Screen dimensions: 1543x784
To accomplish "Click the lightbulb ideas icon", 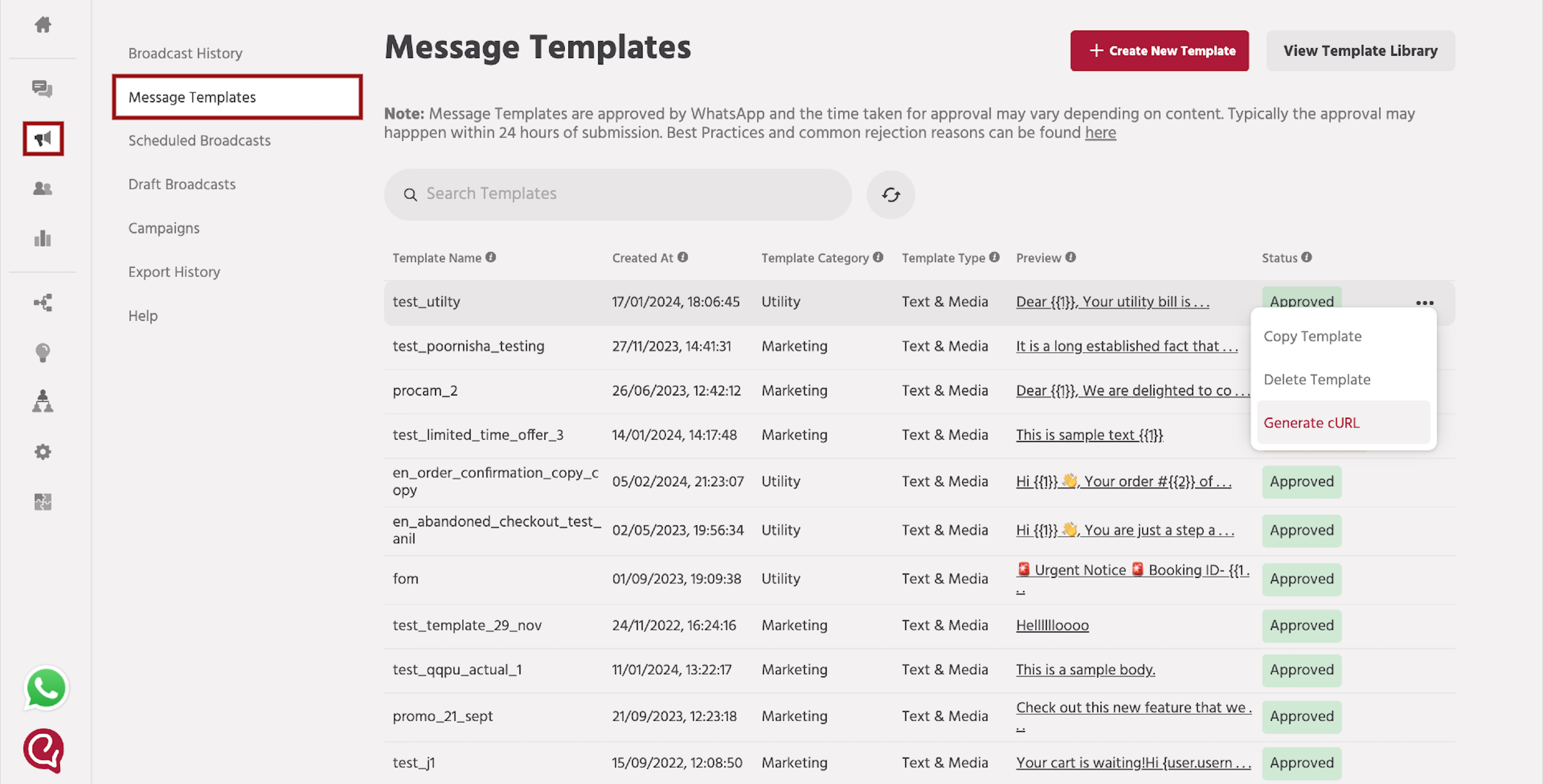I will 42,352.
